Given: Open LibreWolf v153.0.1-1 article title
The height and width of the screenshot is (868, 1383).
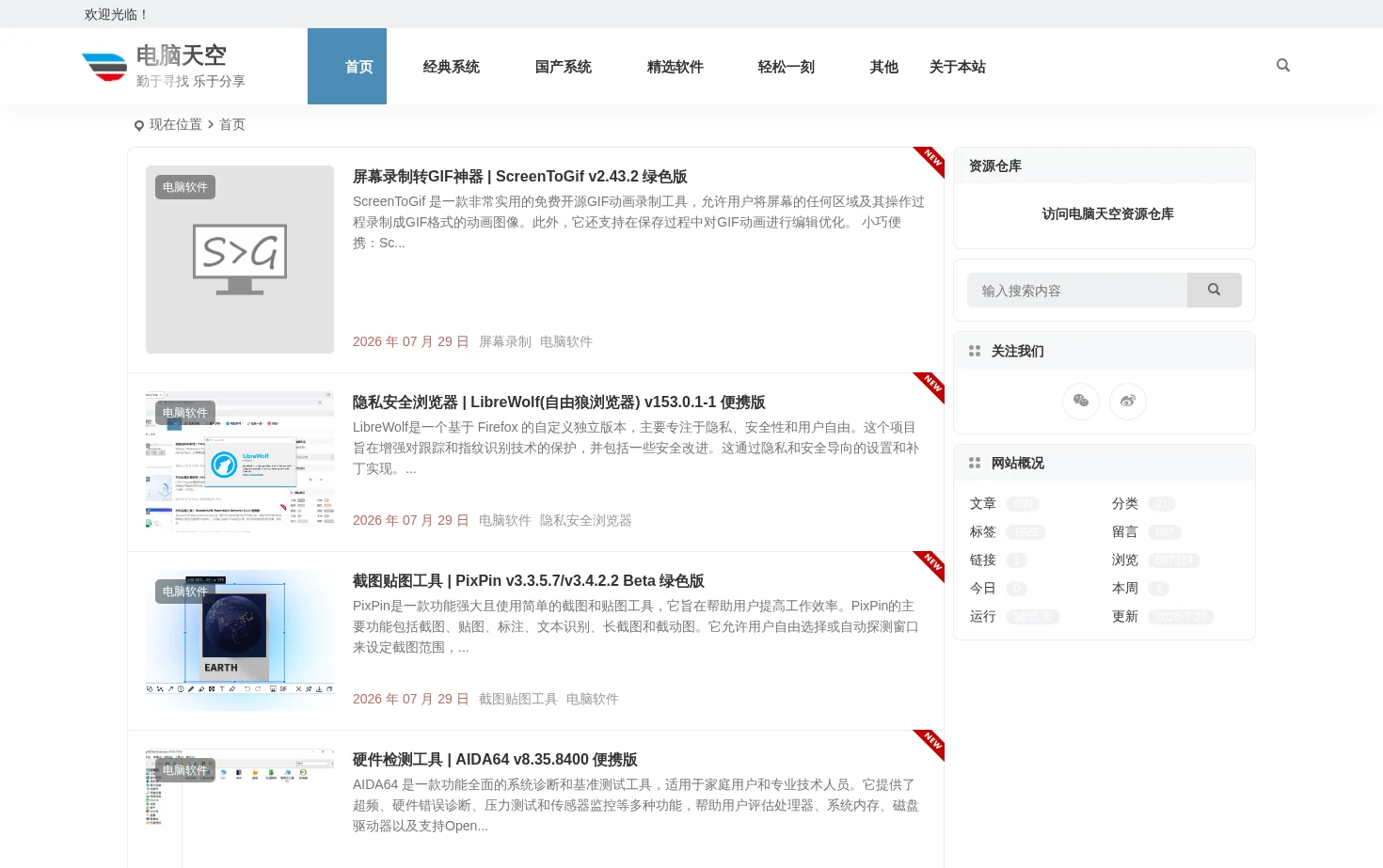Looking at the screenshot, I should pos(559,402).
